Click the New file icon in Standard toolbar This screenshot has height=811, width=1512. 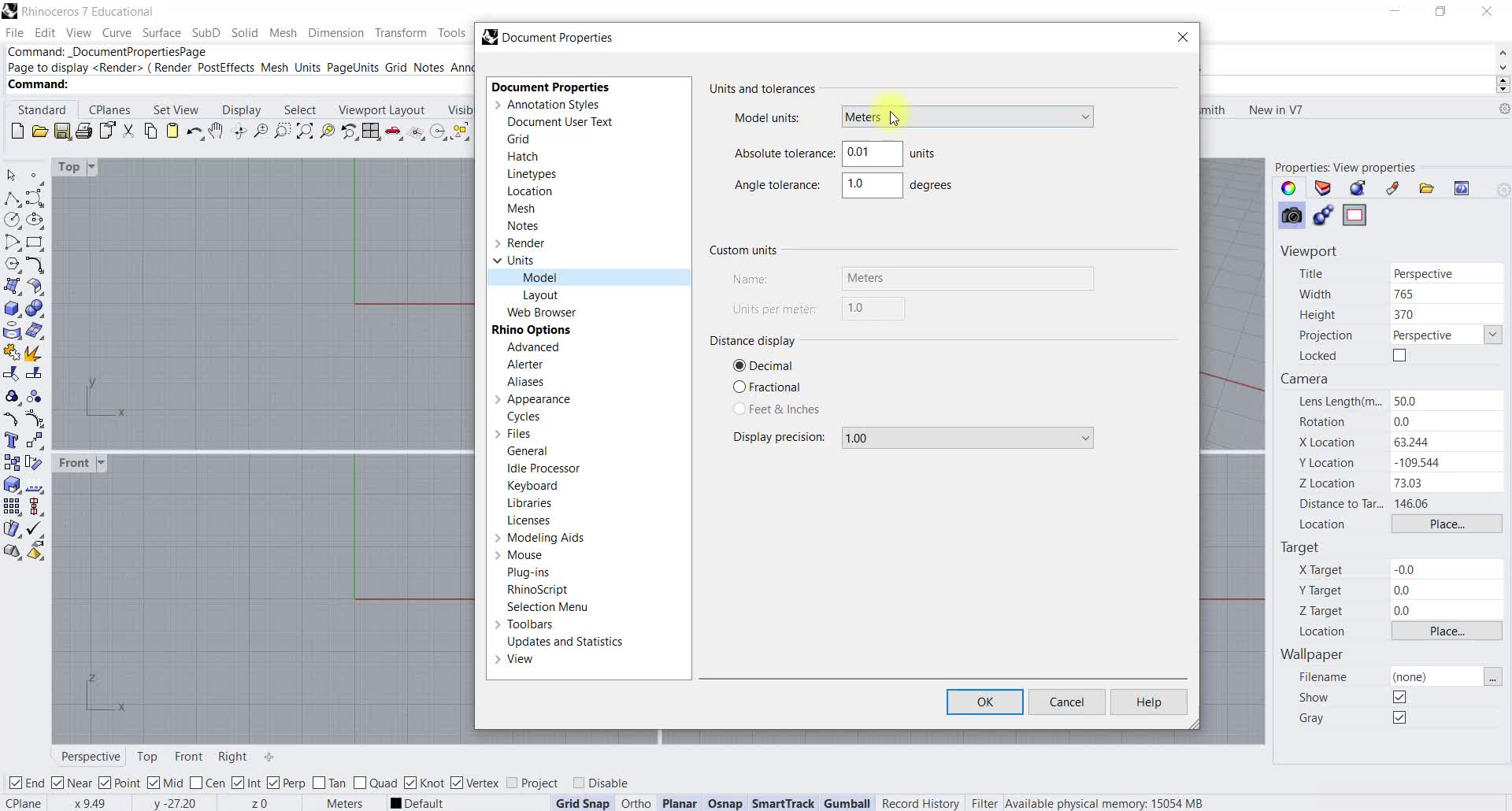click(17, 131)
